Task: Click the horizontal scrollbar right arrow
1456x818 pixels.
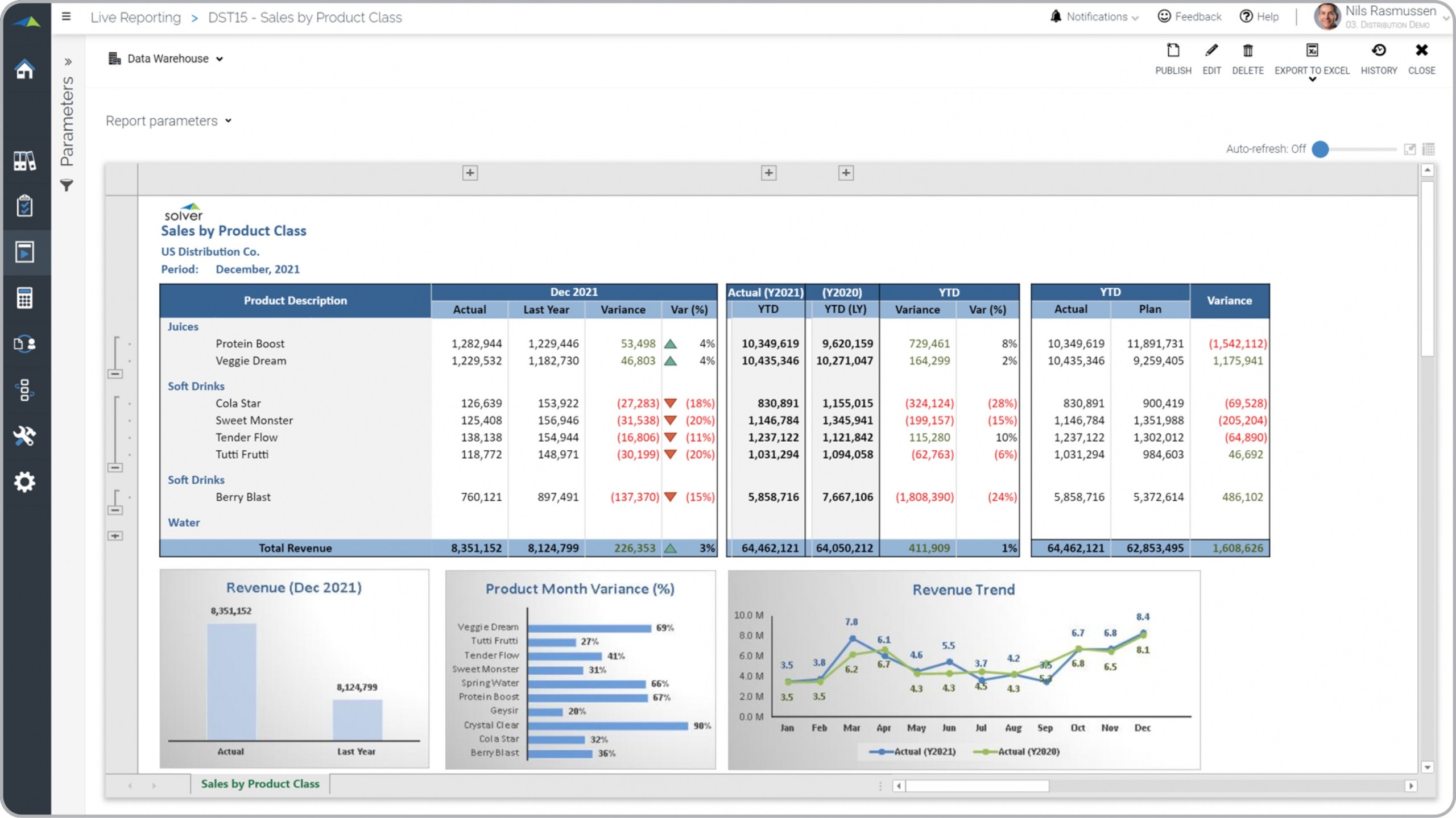Action: tap(1410, 786)
